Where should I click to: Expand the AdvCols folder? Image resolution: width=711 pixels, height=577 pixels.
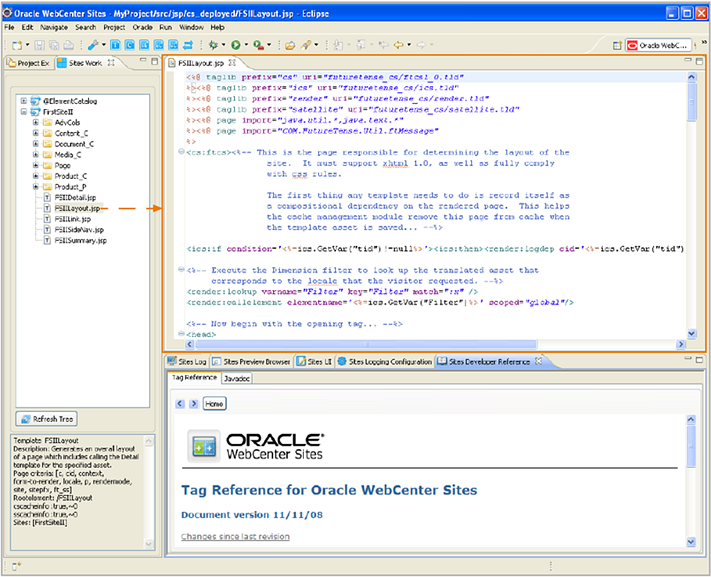[x=35, y=123]
